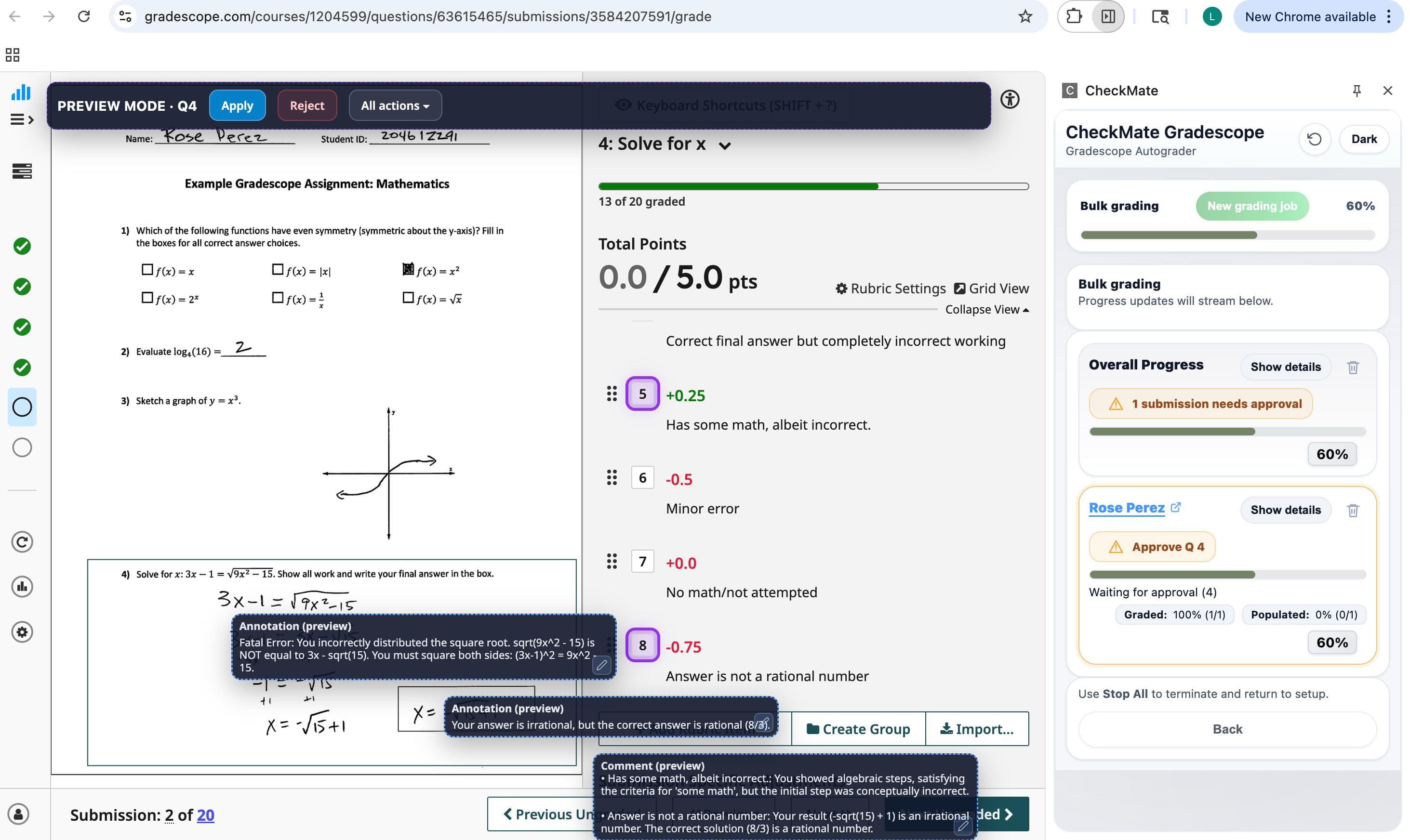
Task: Open the Chrome extensions puzzle menu
Action: click(1074, 16)
